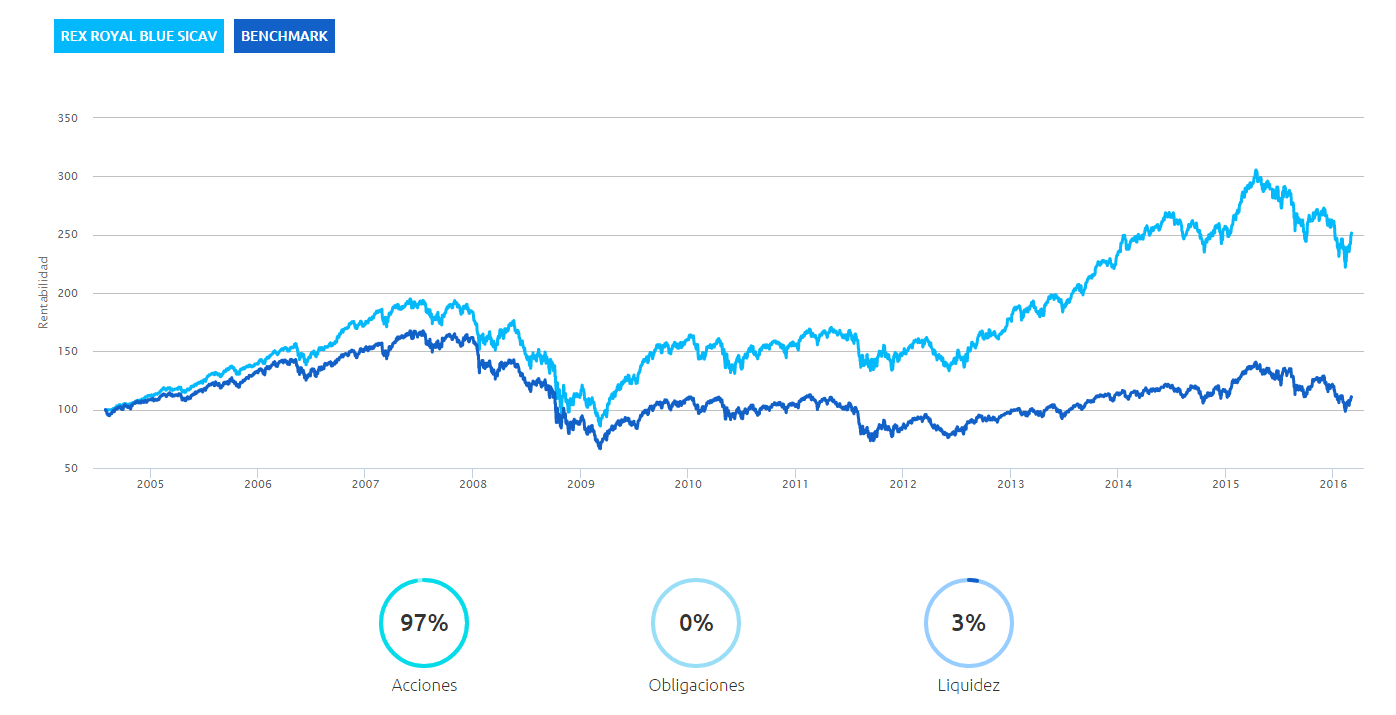
Task: Toggle the REX ROYAL BLUE SICAV series
Action: tap(138, 36)
